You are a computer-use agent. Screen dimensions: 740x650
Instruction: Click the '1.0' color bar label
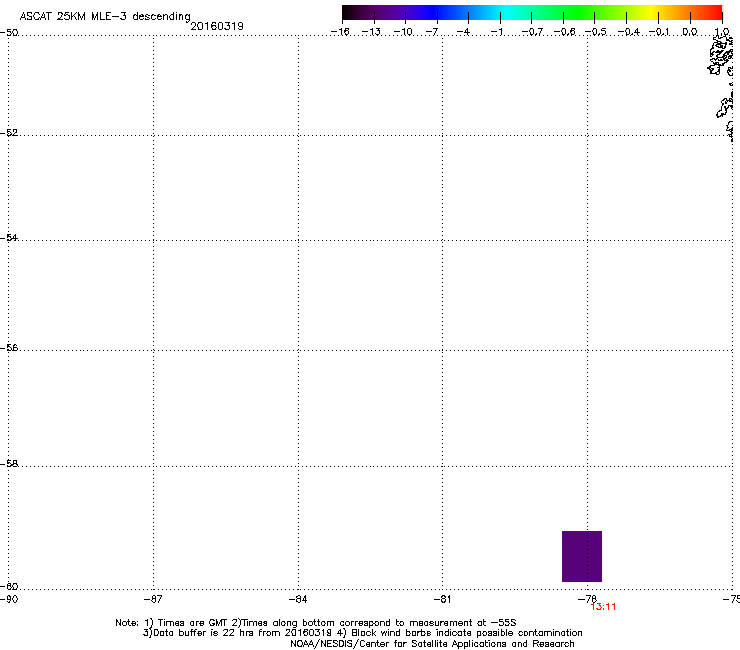[722, 32]
